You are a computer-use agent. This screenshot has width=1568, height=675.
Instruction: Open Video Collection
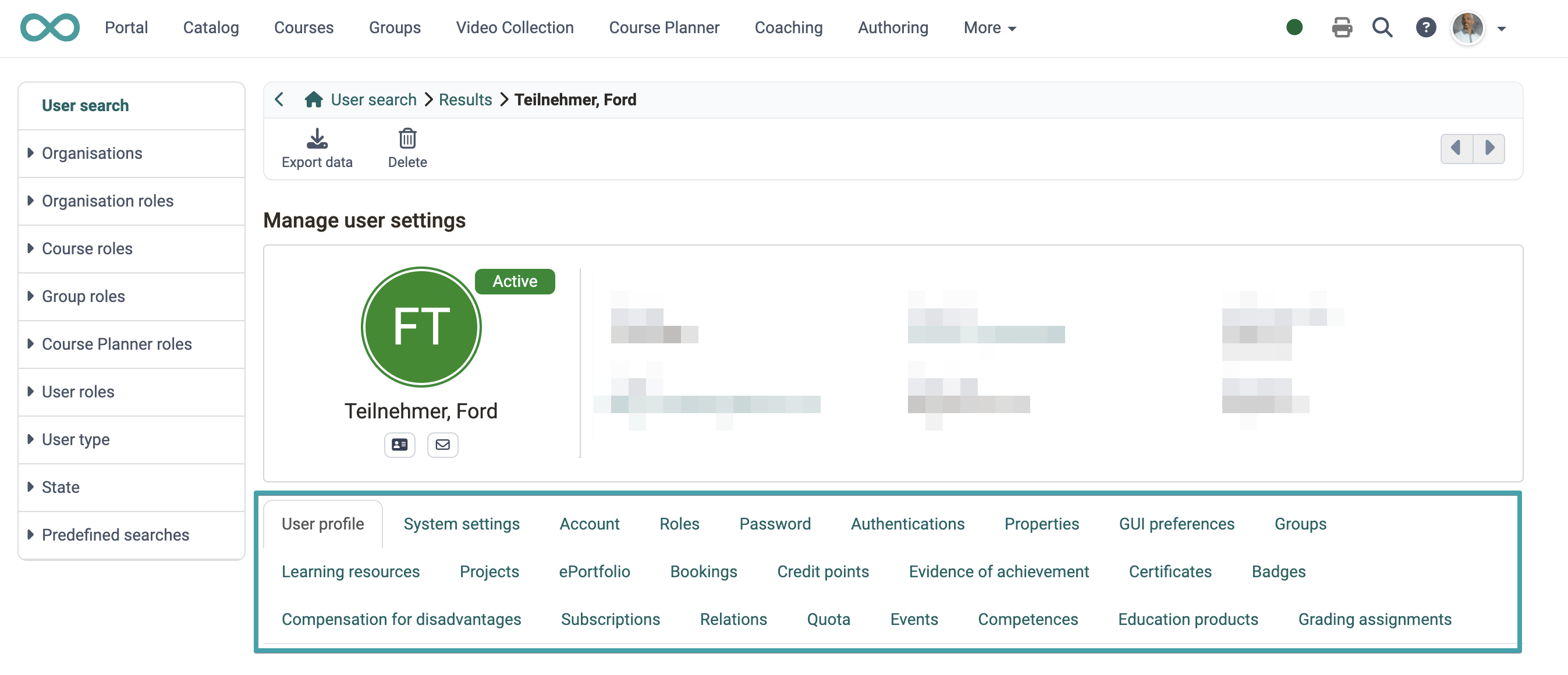(x=515, y=27)
